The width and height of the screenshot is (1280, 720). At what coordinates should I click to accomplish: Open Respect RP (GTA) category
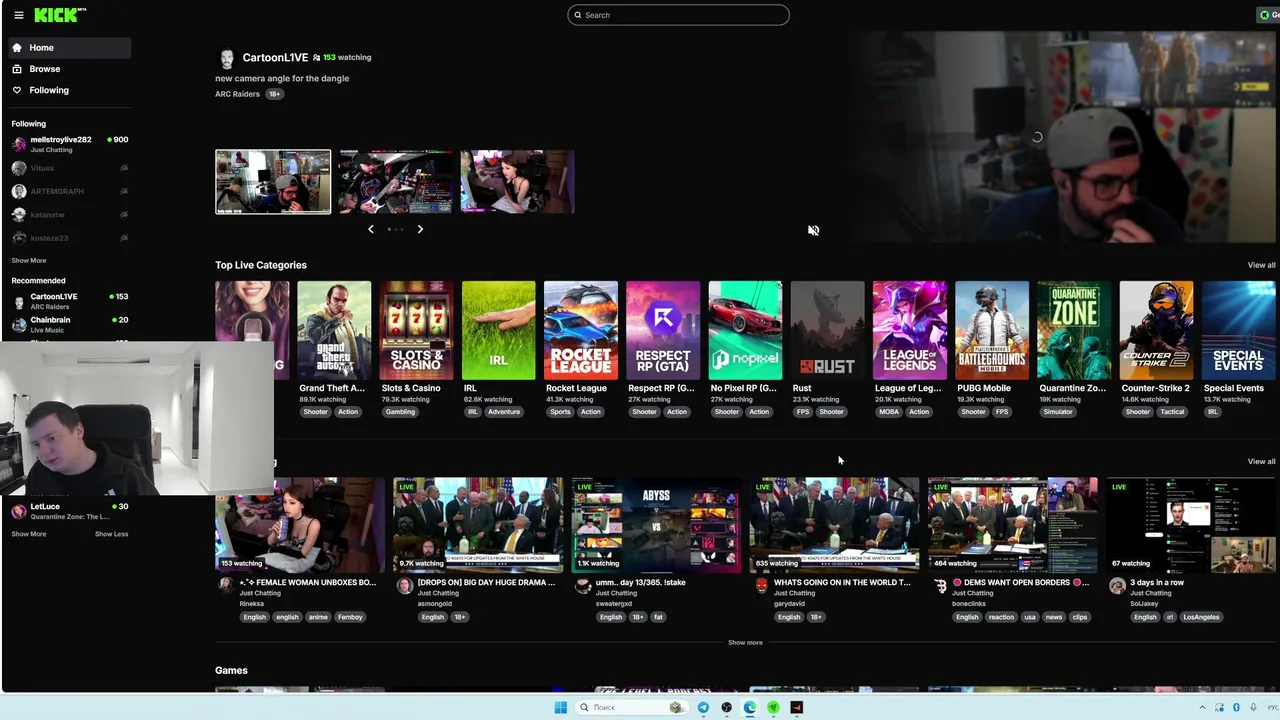(x=663, y=330)
